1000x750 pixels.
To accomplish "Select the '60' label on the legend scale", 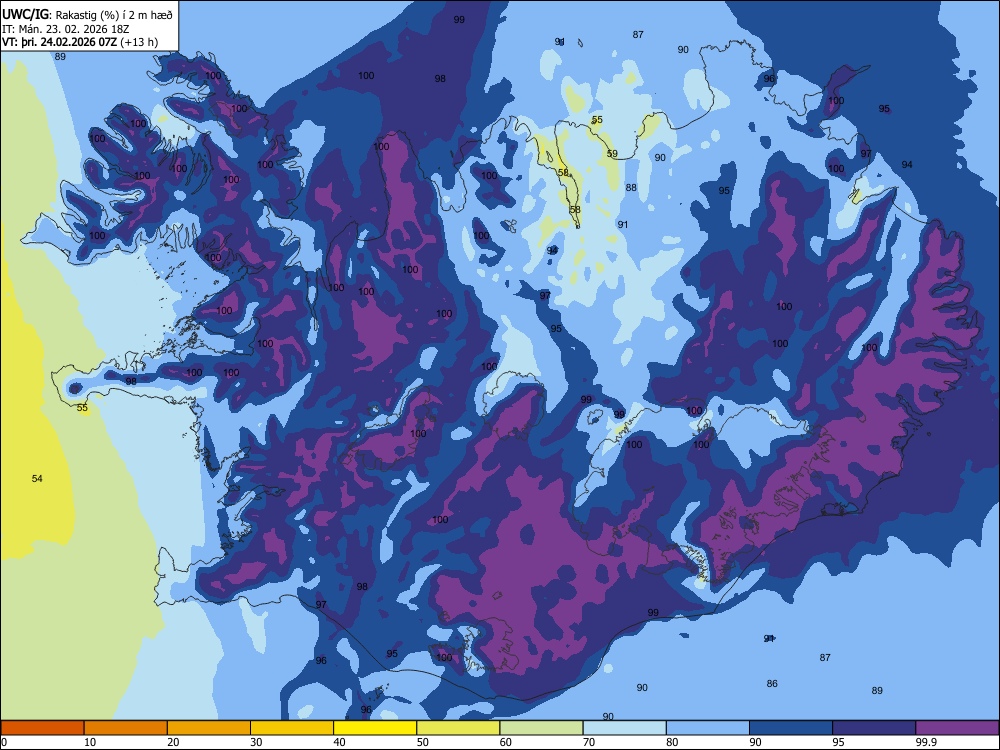I will 506,742.
